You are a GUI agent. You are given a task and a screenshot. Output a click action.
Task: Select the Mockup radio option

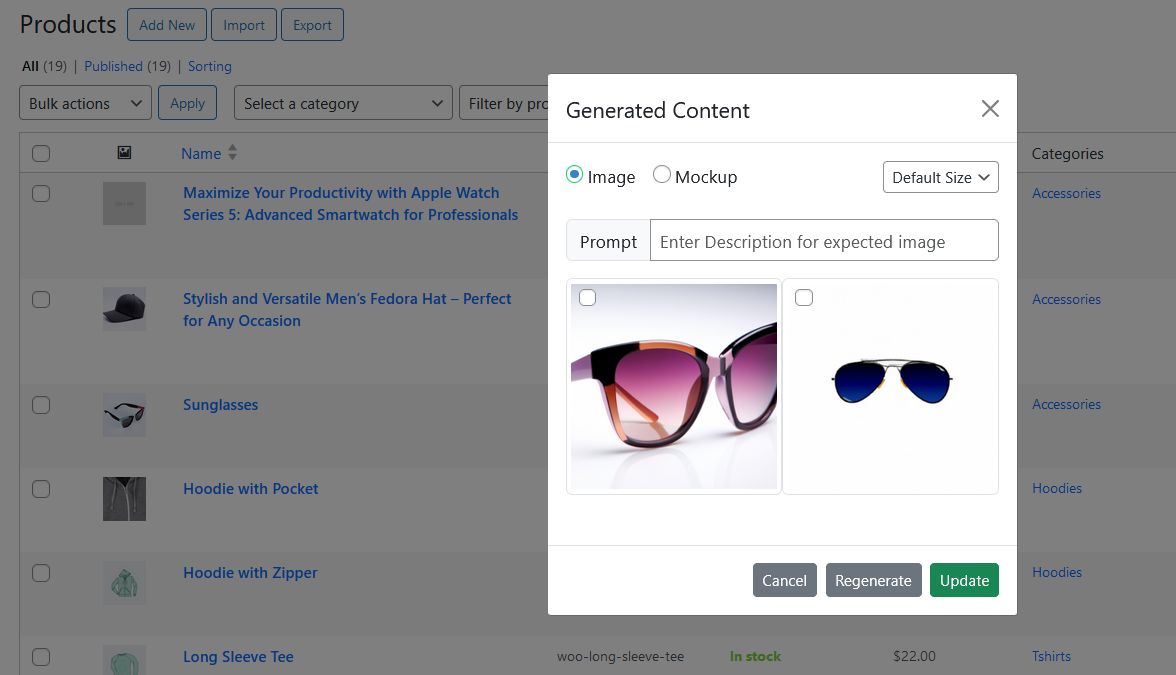click(x=662, y=175)
